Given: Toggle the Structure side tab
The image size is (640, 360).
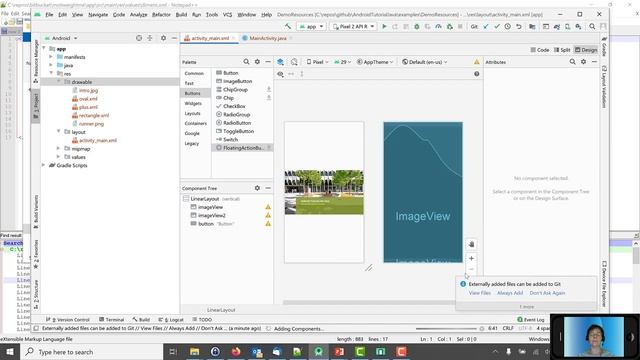Looking at the screenshot, I should pyautogui.click(x=36, y=295).
